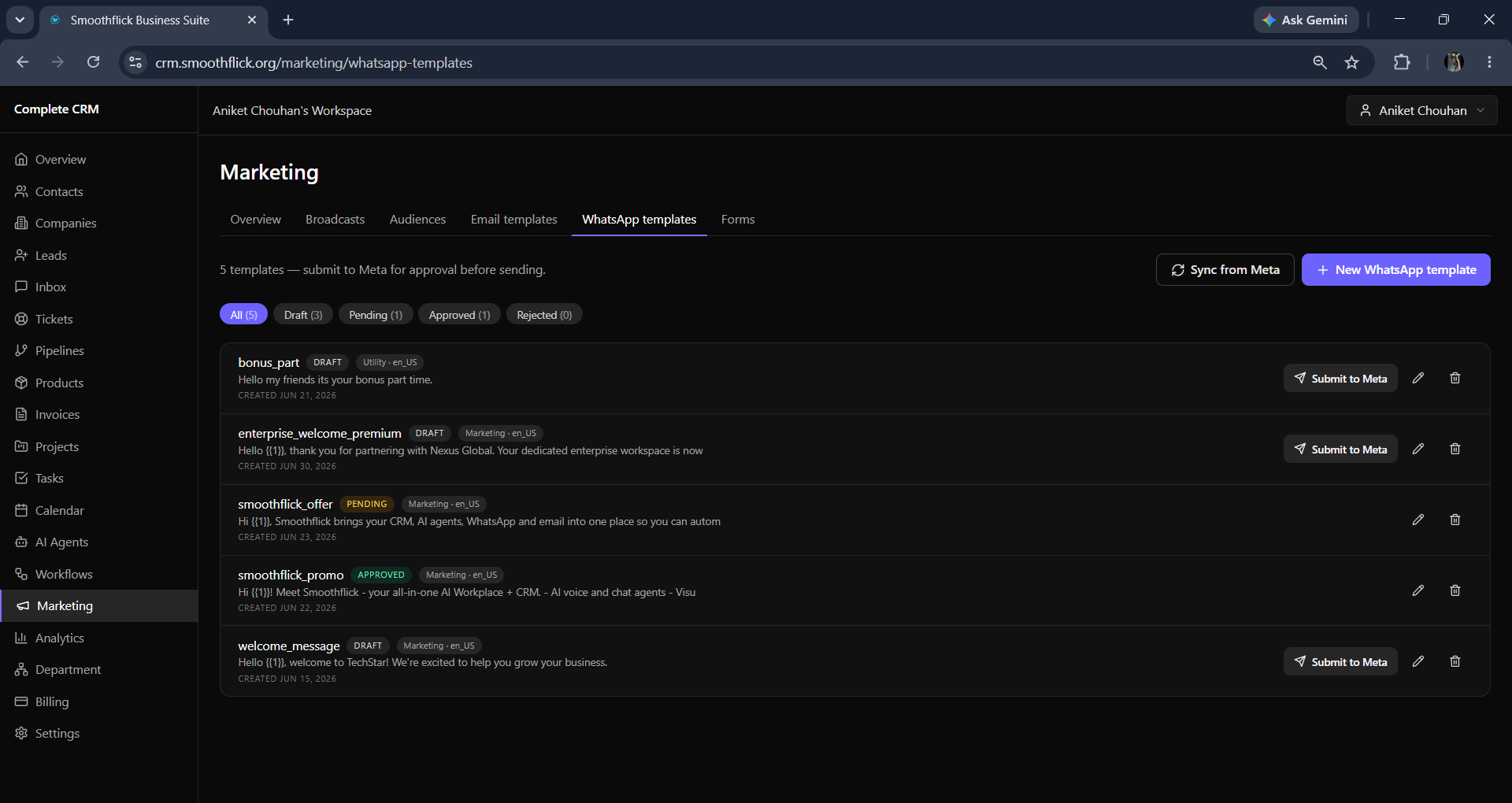Open the tab search dropdown arrow
The height and width of the screenshot is (803, 1512).
coord(20,20)
